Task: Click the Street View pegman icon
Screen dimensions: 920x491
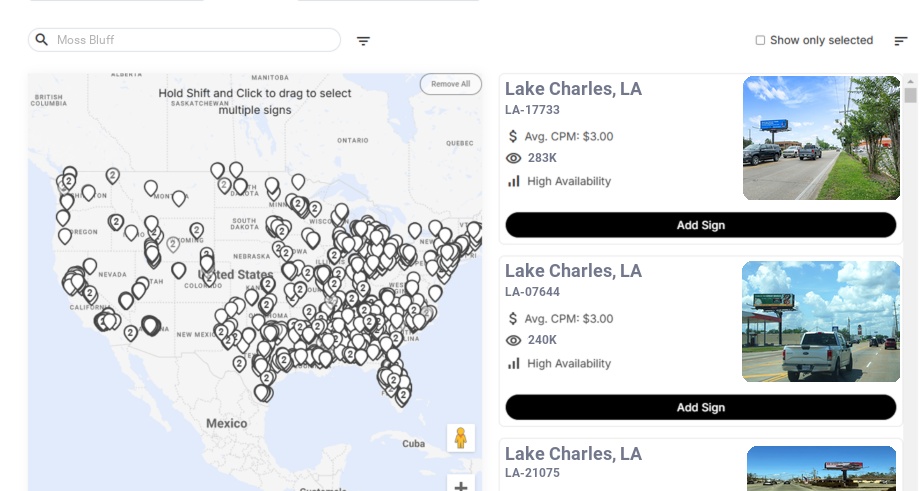Action: point(460,437)
